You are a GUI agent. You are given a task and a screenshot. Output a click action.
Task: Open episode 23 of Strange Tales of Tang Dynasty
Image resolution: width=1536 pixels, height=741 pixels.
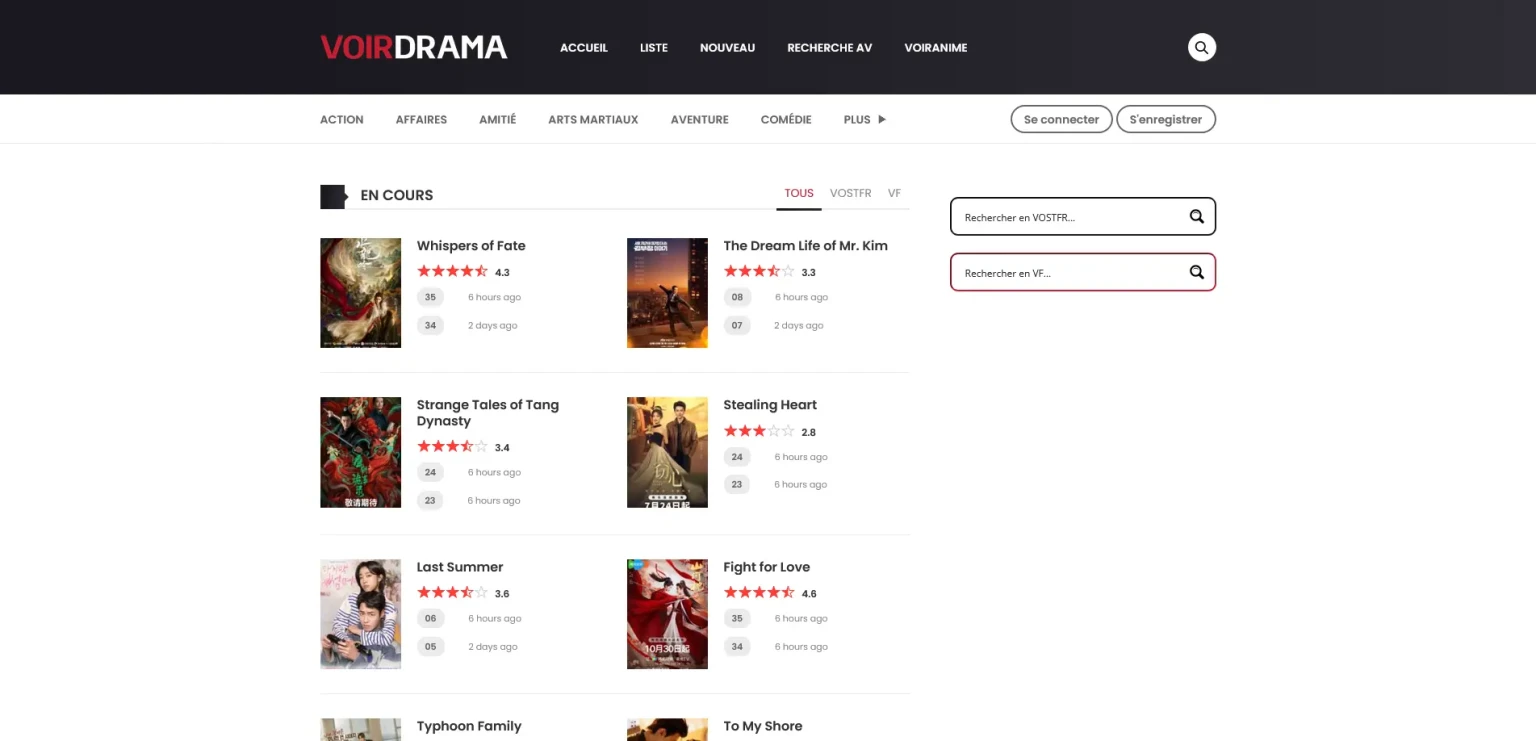tap(430, 500)
